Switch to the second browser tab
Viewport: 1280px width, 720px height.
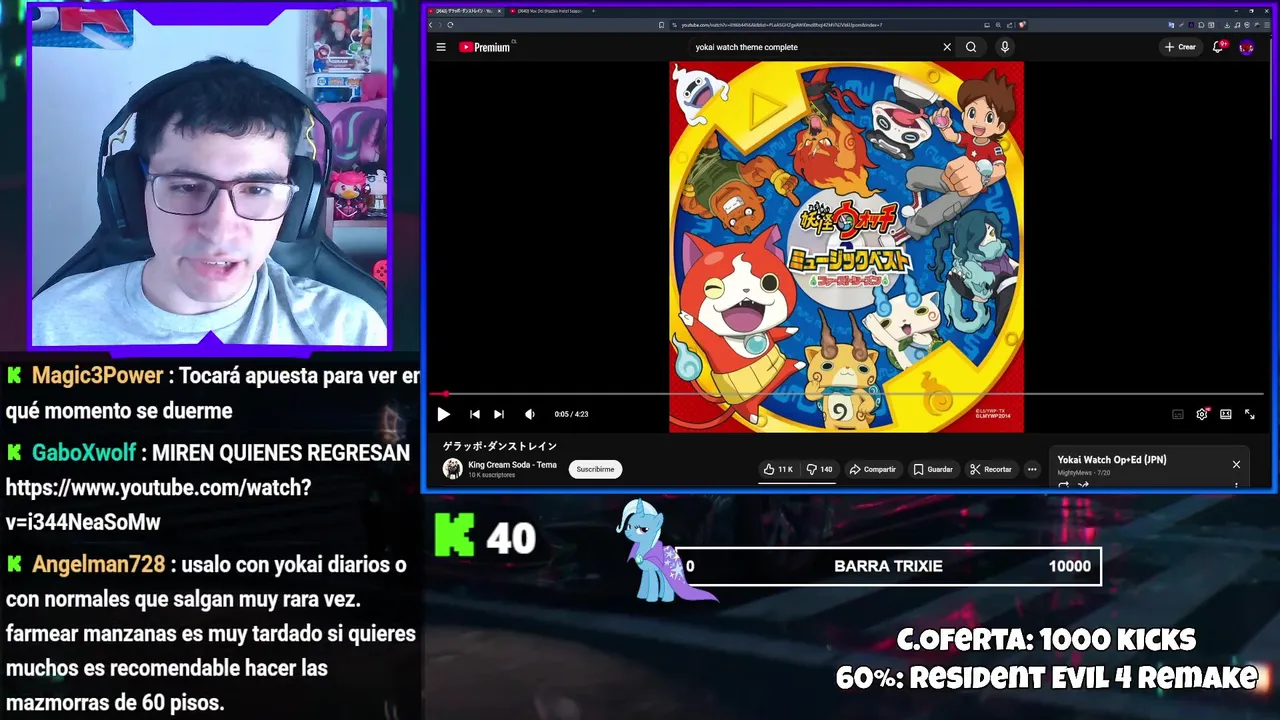pyautogui.click(x=547, y=11)
